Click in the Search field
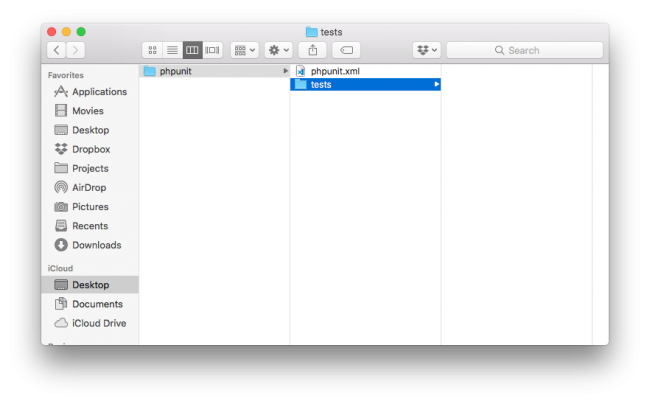650x404 pixels. pyautogui.click(x=524, y=50)
